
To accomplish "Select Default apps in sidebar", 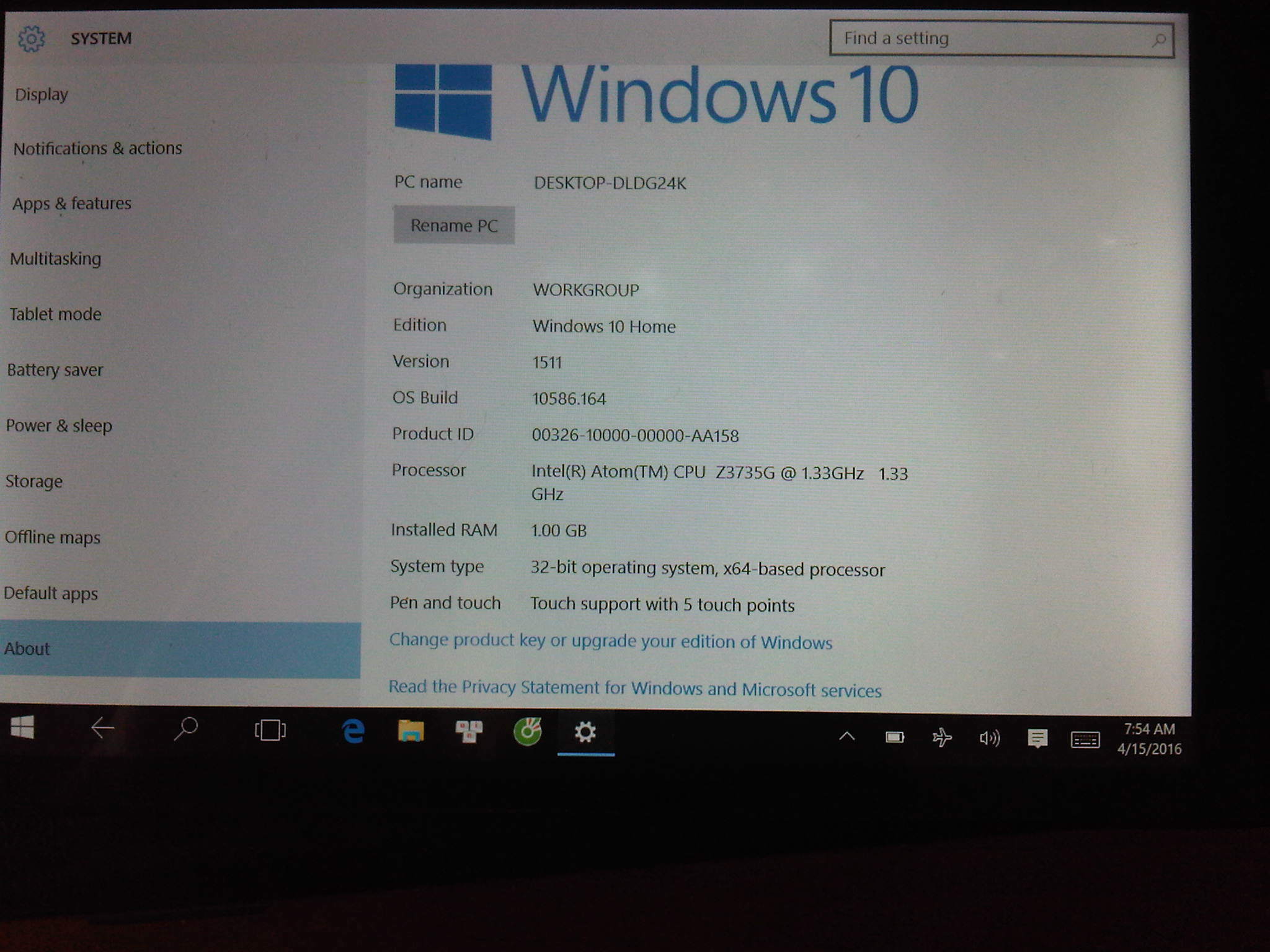I will click(50, 593).
